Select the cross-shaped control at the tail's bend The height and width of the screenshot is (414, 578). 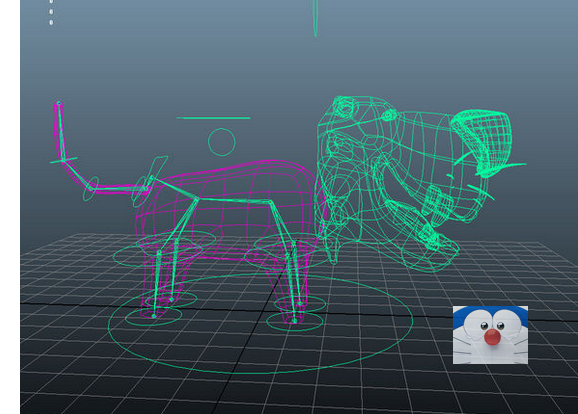tap(63, 160)
